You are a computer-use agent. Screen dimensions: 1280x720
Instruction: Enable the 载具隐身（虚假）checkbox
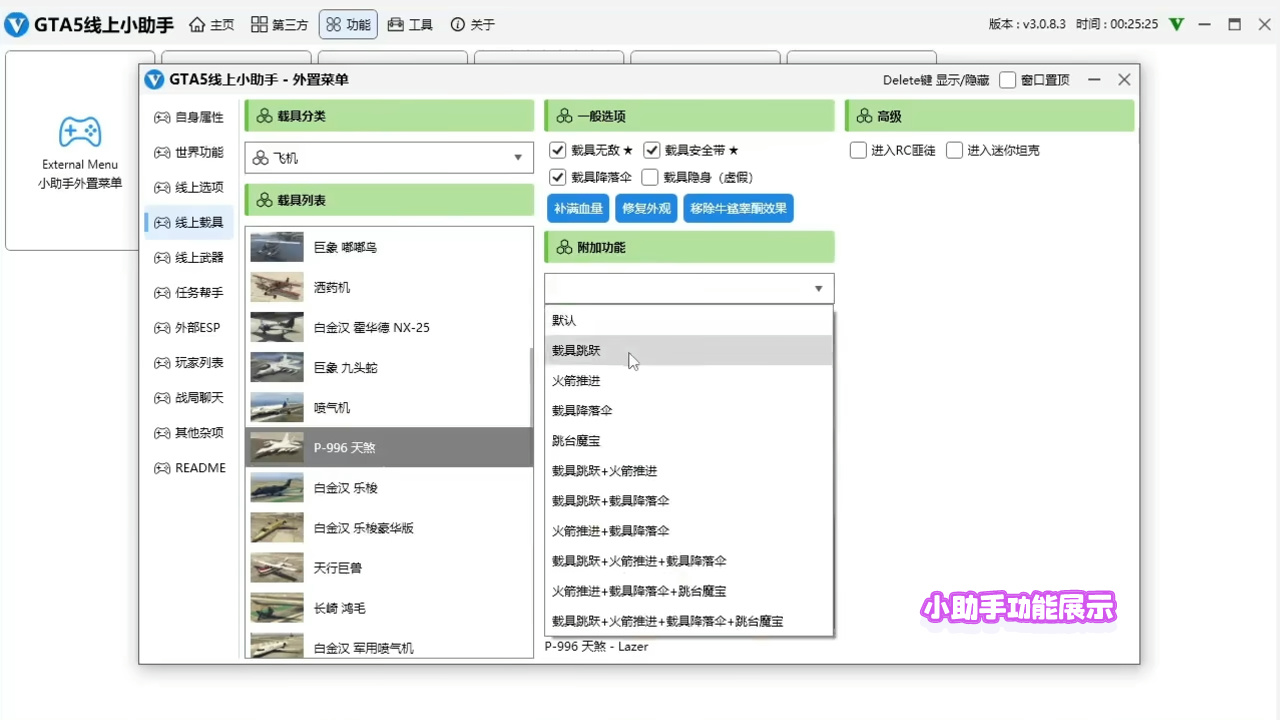tap(651, 177)
